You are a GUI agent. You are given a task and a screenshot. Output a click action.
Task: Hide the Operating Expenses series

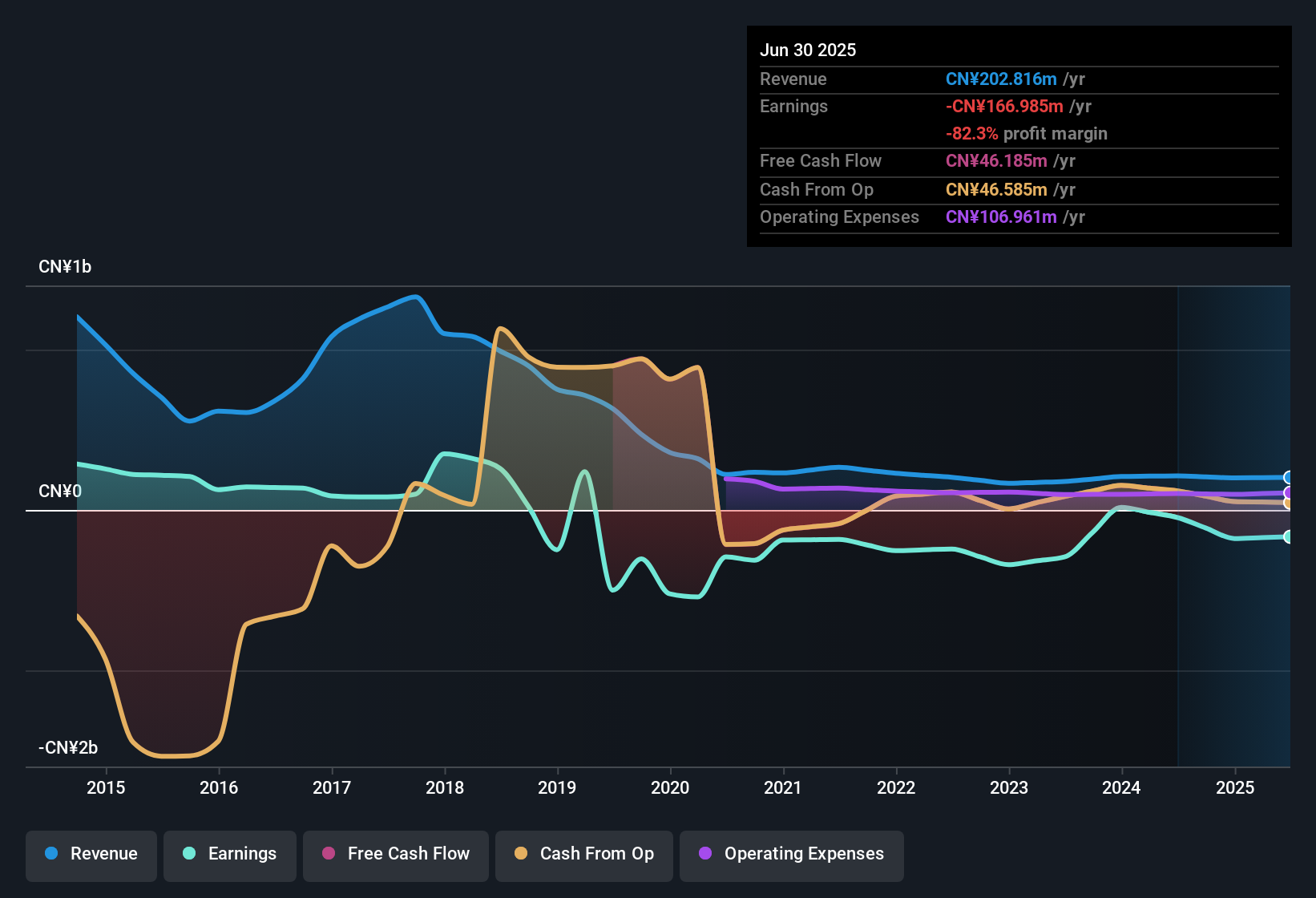coord(792,854)
